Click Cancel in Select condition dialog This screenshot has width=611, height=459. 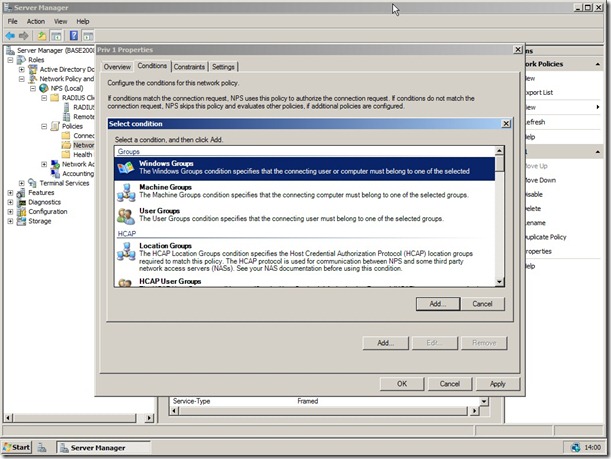coord(482,304)
